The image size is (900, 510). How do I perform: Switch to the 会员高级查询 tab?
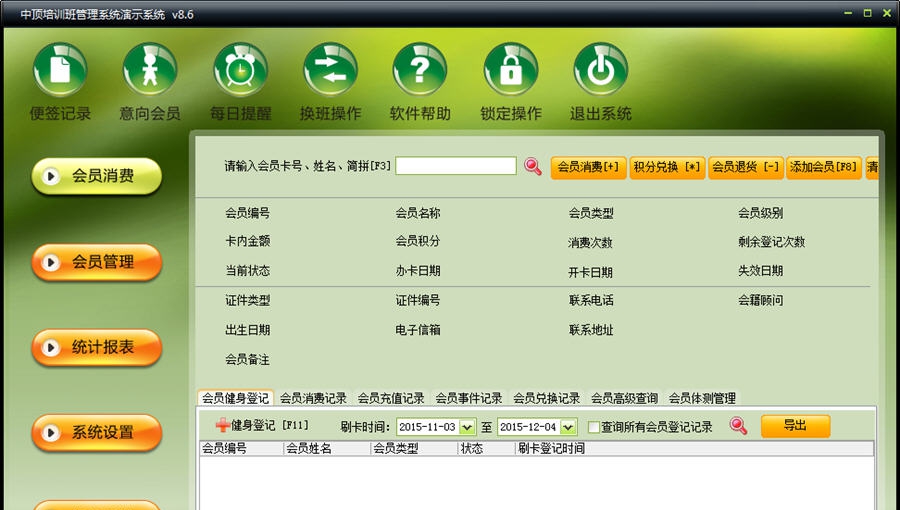(x=624, y=398)
